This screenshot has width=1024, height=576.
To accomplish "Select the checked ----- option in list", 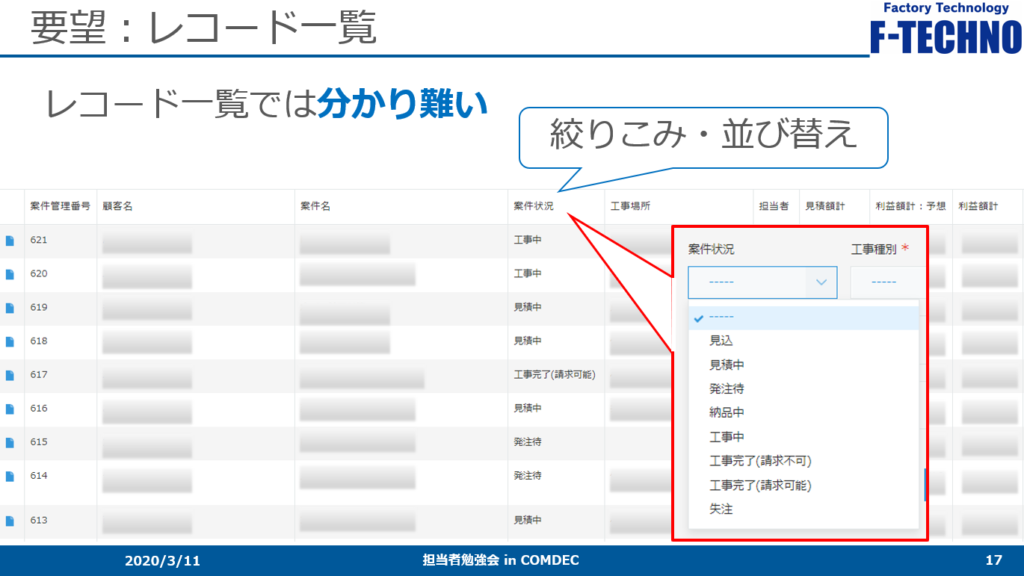I will 803,317.
